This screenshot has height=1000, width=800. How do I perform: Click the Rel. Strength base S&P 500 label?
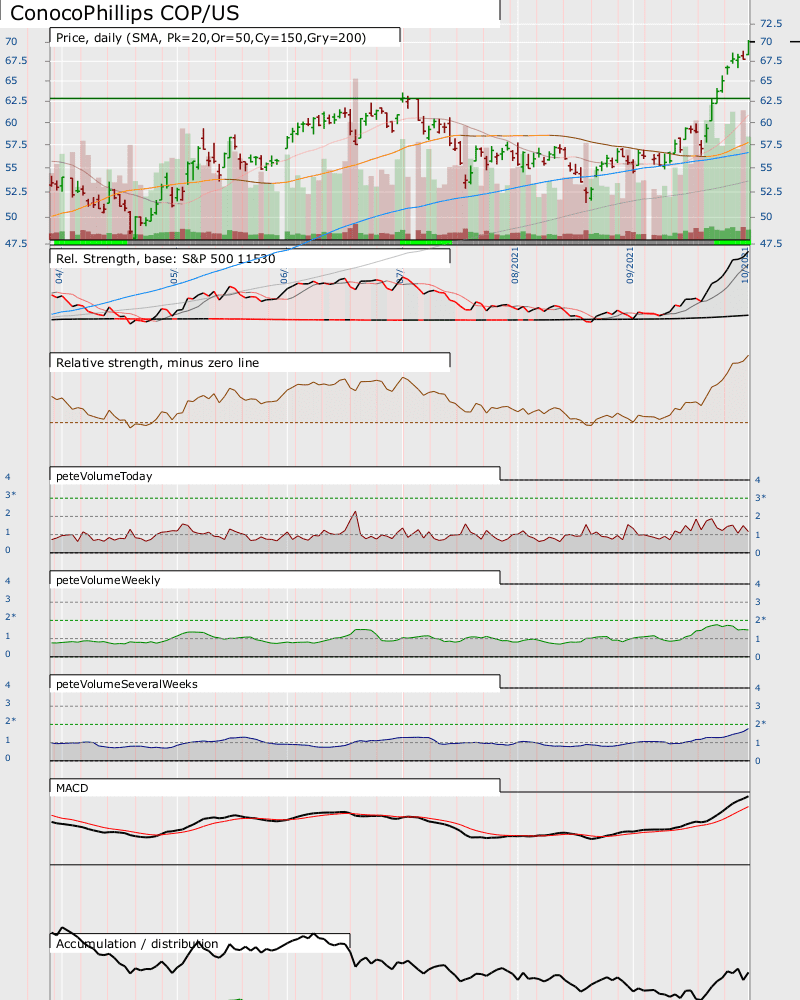point(166,258)
